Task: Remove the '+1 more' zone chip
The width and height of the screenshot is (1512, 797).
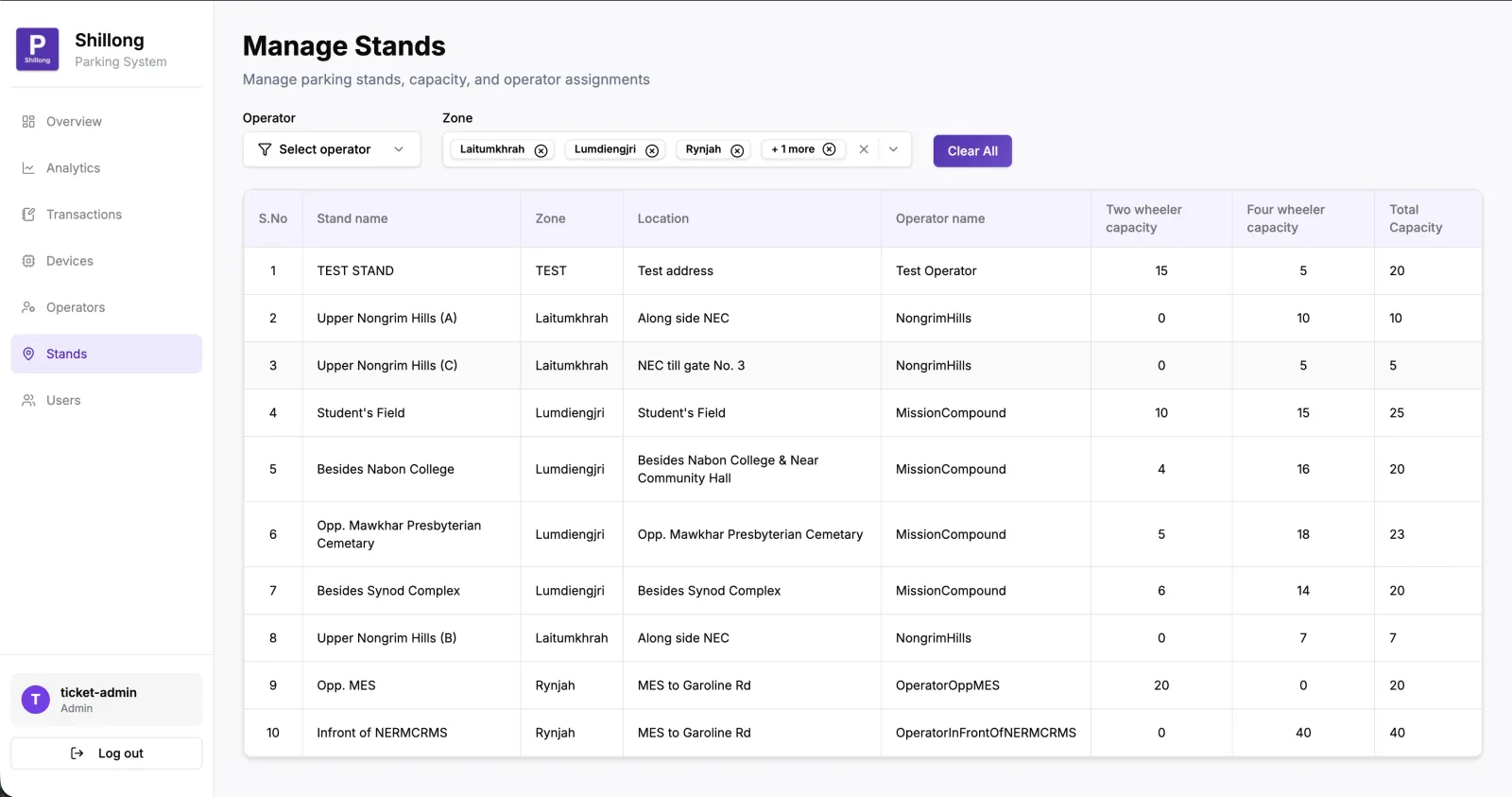Action: 829,149
